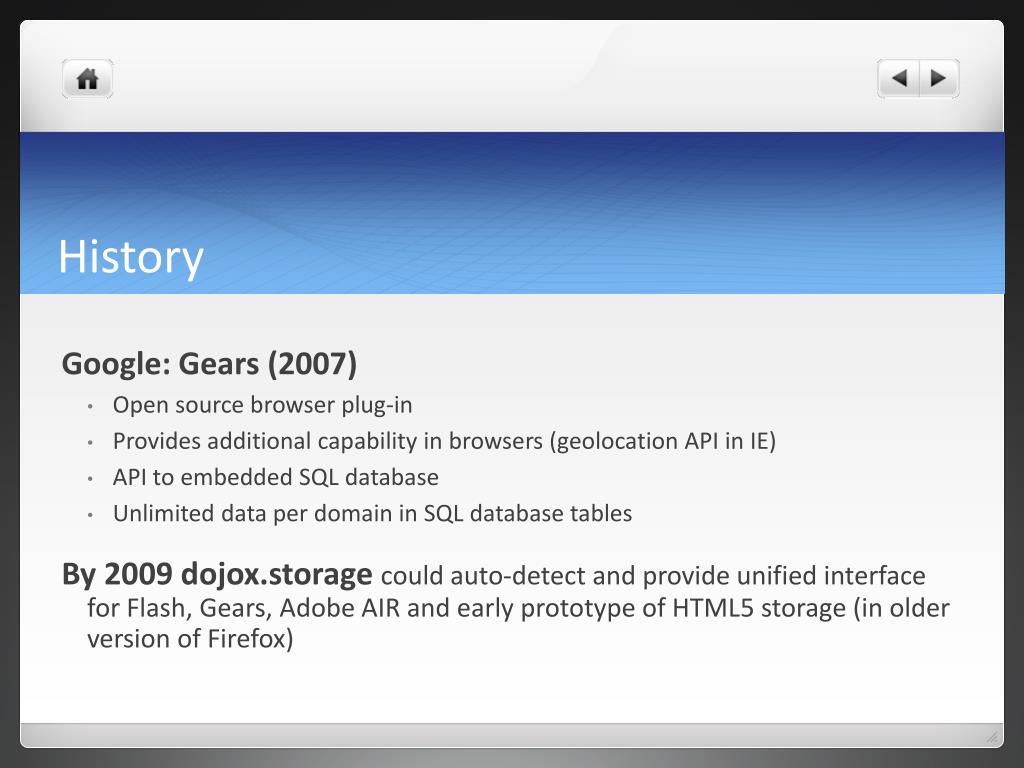Click the geolocation API in IE bullet

(444, 441)
